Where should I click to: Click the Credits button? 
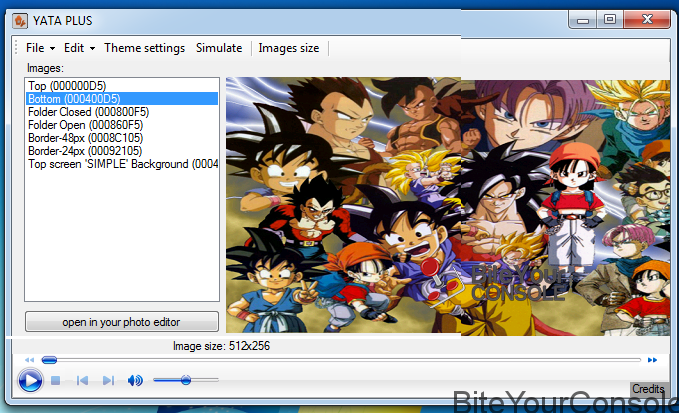[x=648, y=389]
